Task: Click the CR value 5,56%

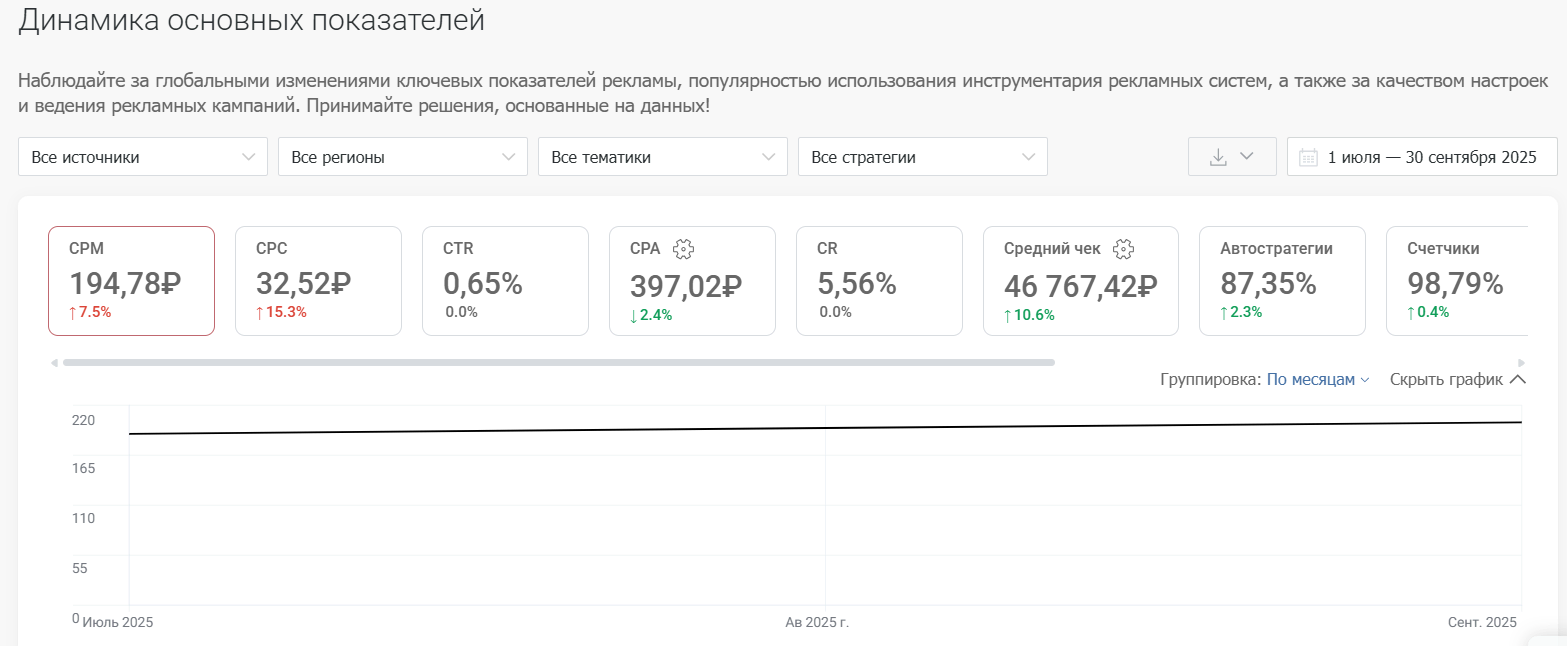Action: 857,284
